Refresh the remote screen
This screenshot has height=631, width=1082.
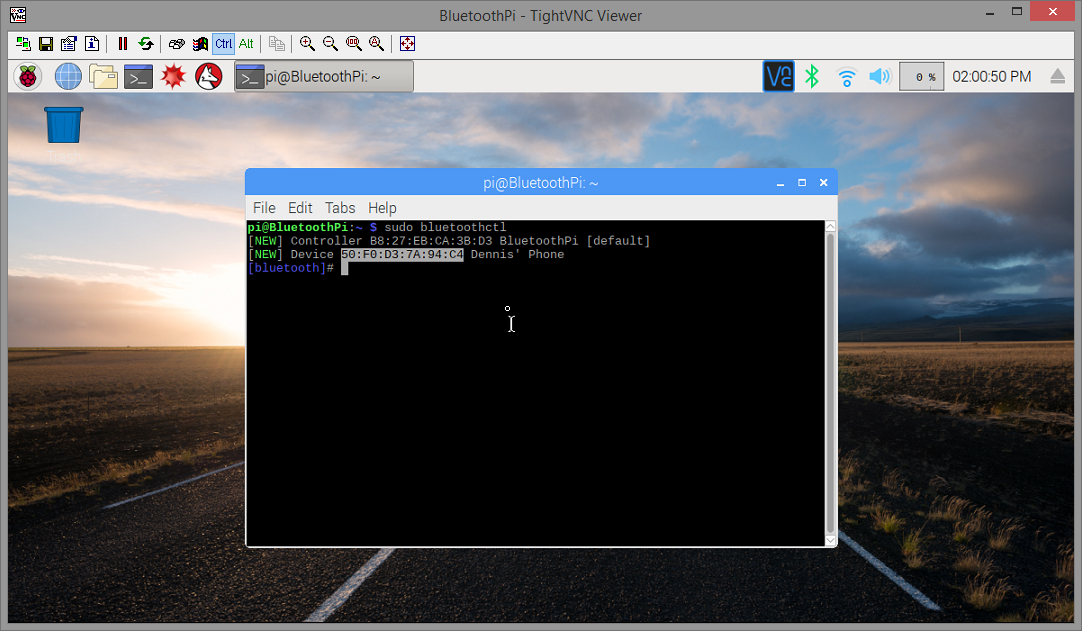pyautogui.click(x=146, y=43)
